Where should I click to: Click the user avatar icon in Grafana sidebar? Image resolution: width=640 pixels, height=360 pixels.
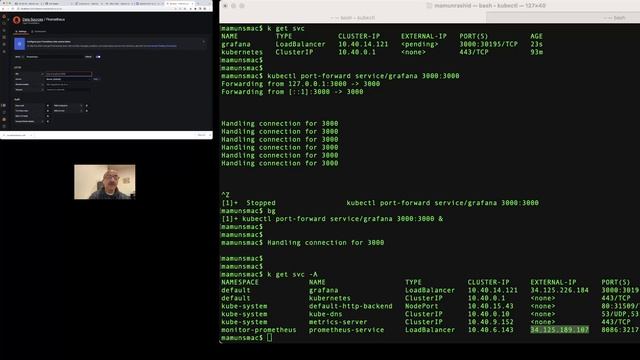tap(4, 120)
